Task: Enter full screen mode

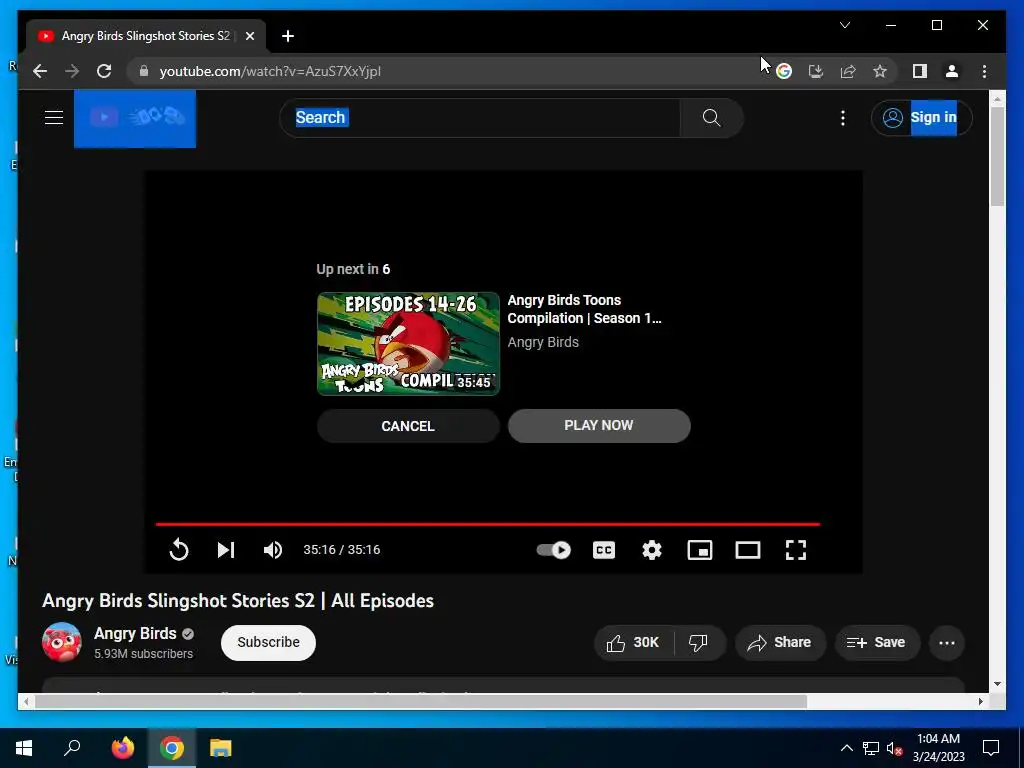Action: pos(795,550)
